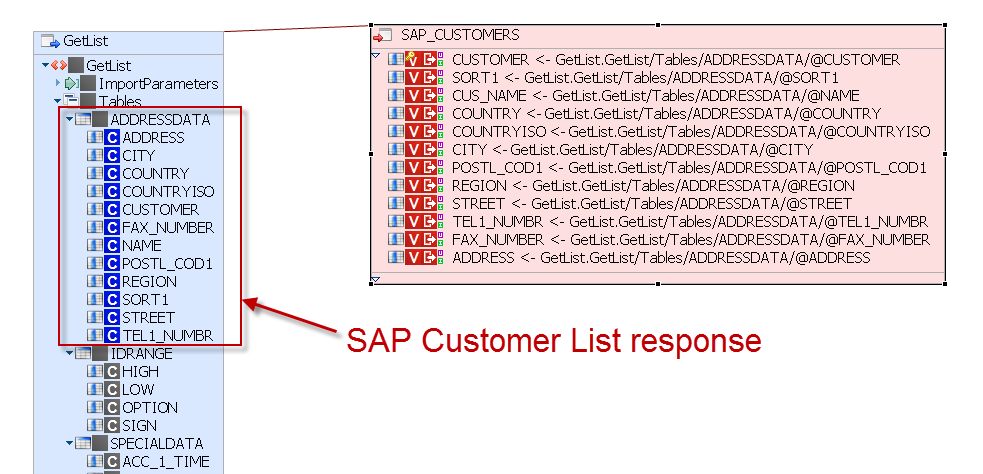Click the GetList panel header icon

tap(50, 41)
